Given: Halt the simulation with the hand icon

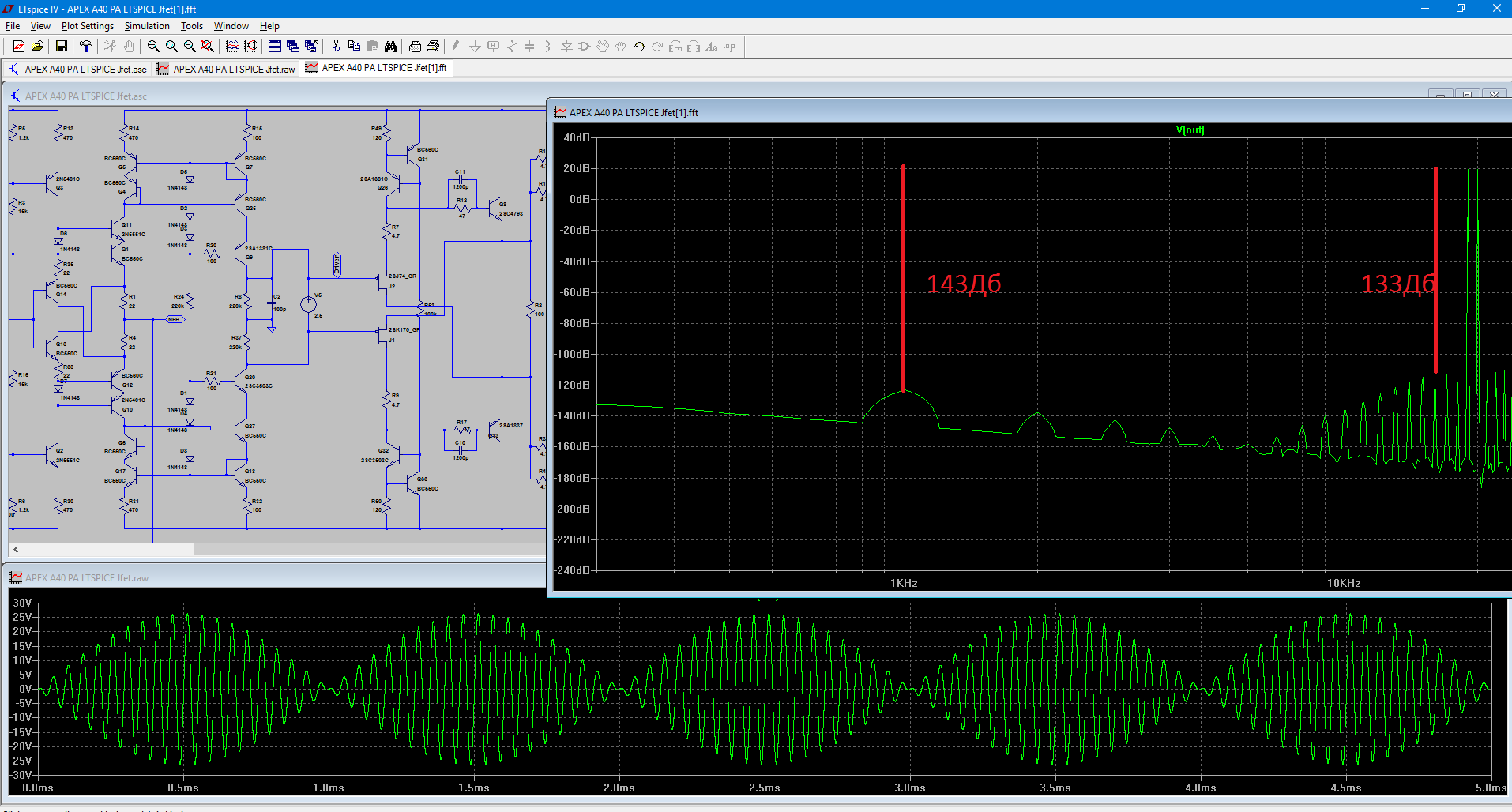Looking at the screenshot, I should 129,47.
